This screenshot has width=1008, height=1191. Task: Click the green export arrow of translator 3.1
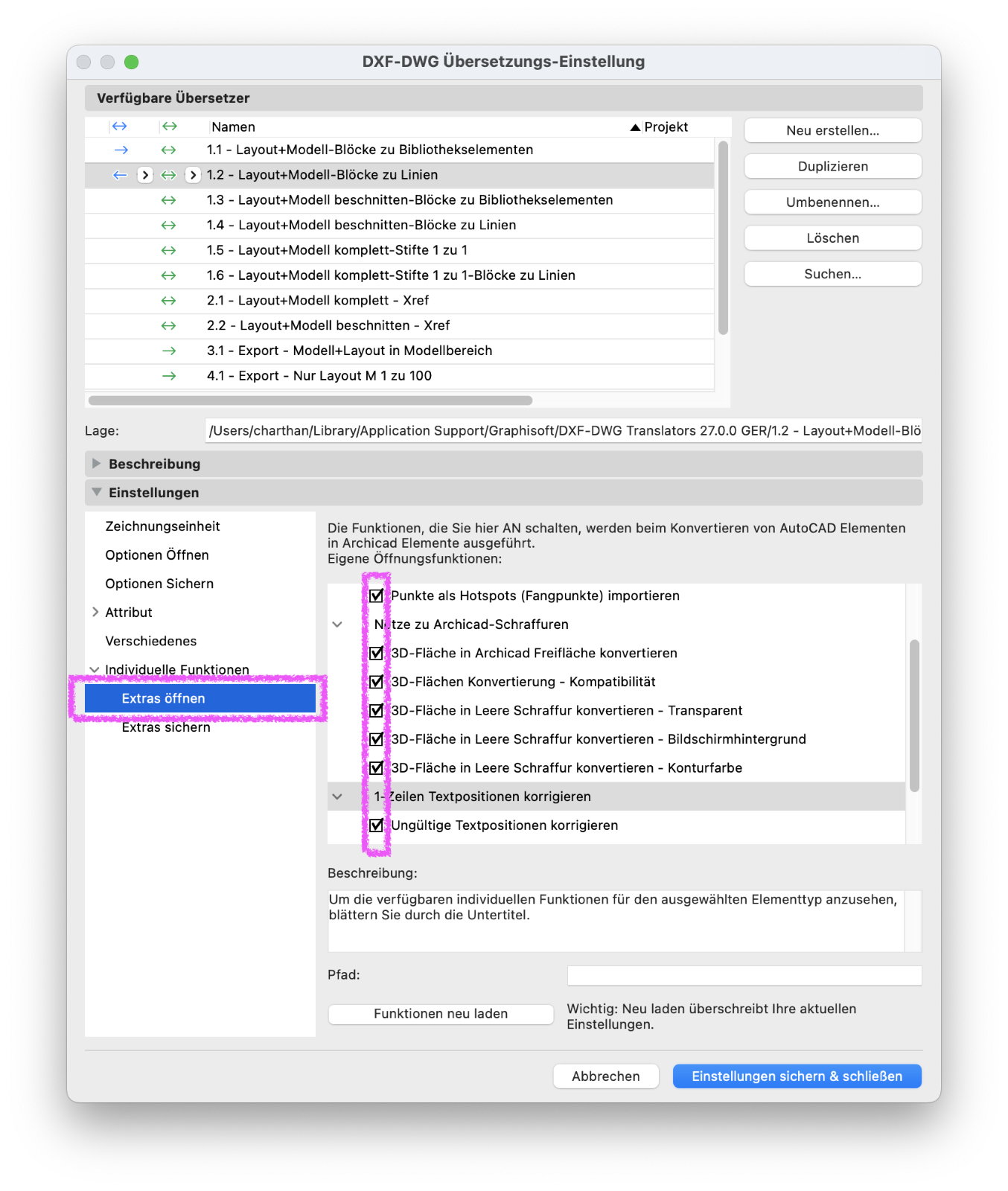[169, 351]
